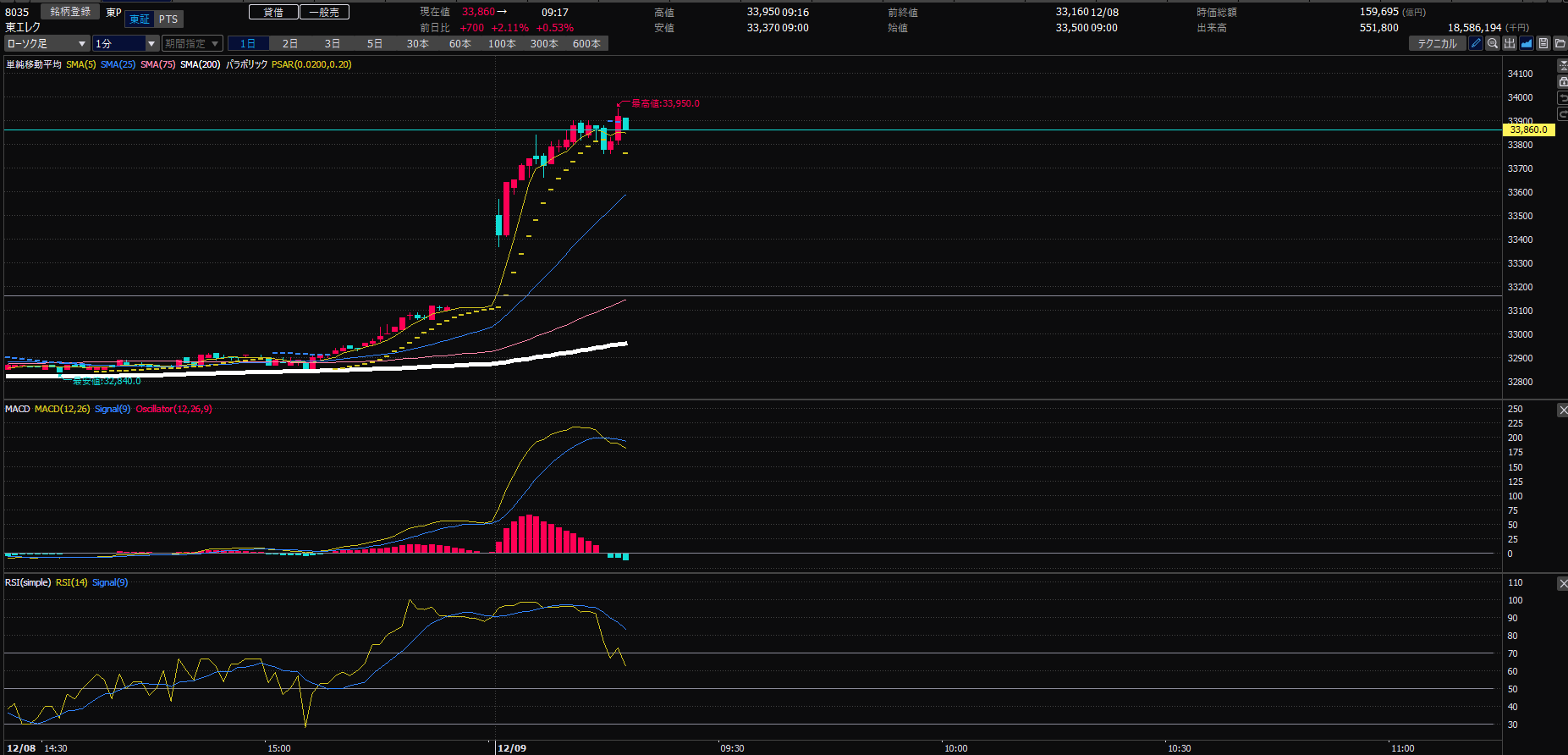Open the ローソク足 chart type dropdown

tap(47, 43)
